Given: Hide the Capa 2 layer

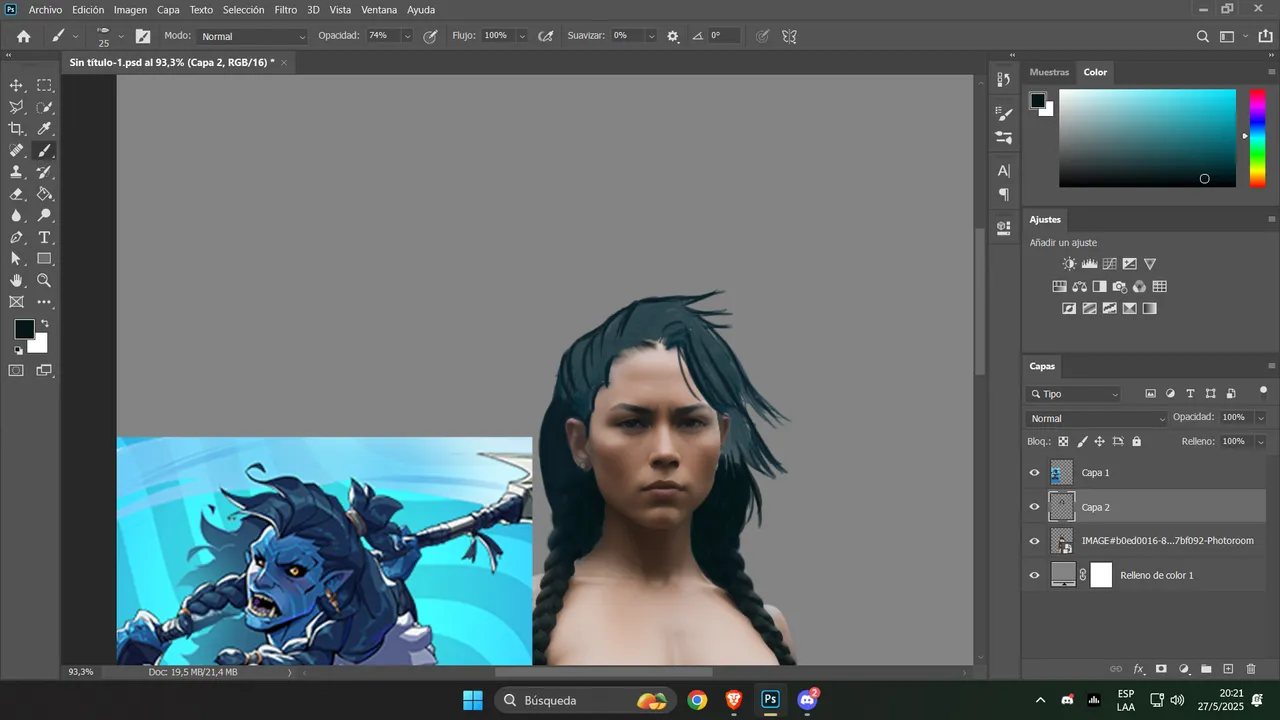Looking at the screenshot, I should pyautogui.click(x=1035, y=507).
